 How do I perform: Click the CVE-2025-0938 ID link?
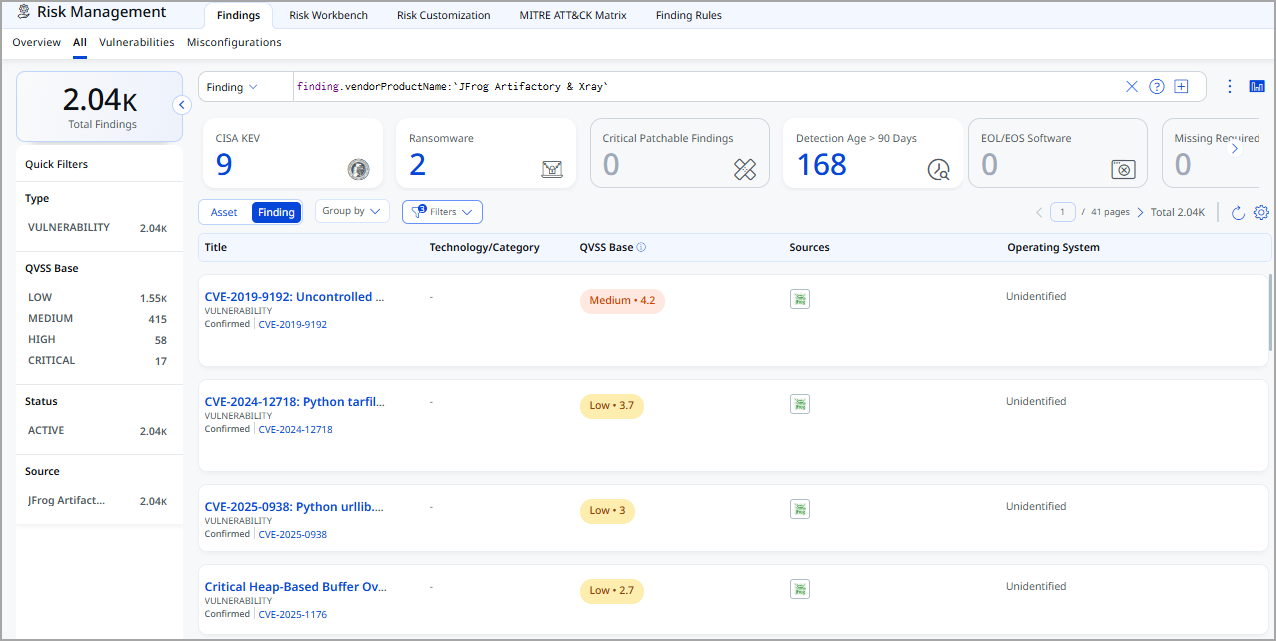pos(293,534)
